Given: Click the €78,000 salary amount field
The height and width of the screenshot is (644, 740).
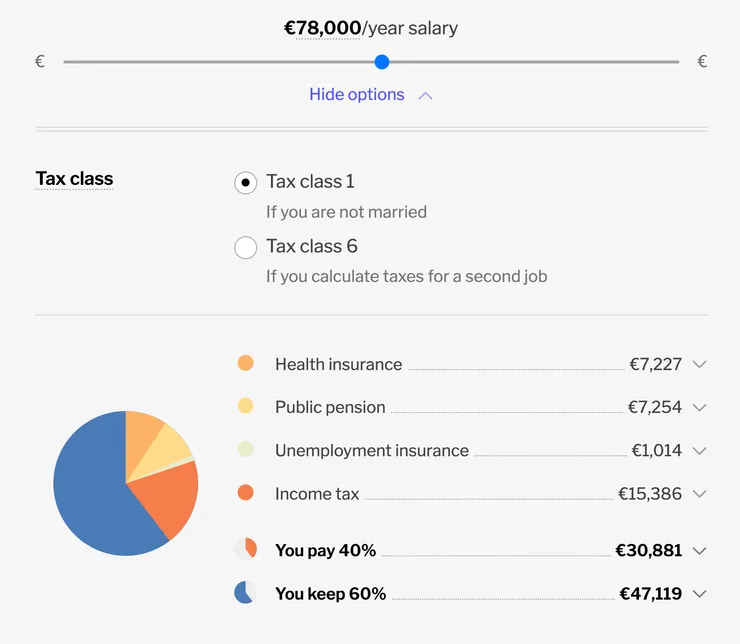Looking at the screenshot, I should [x=322, y=28].
